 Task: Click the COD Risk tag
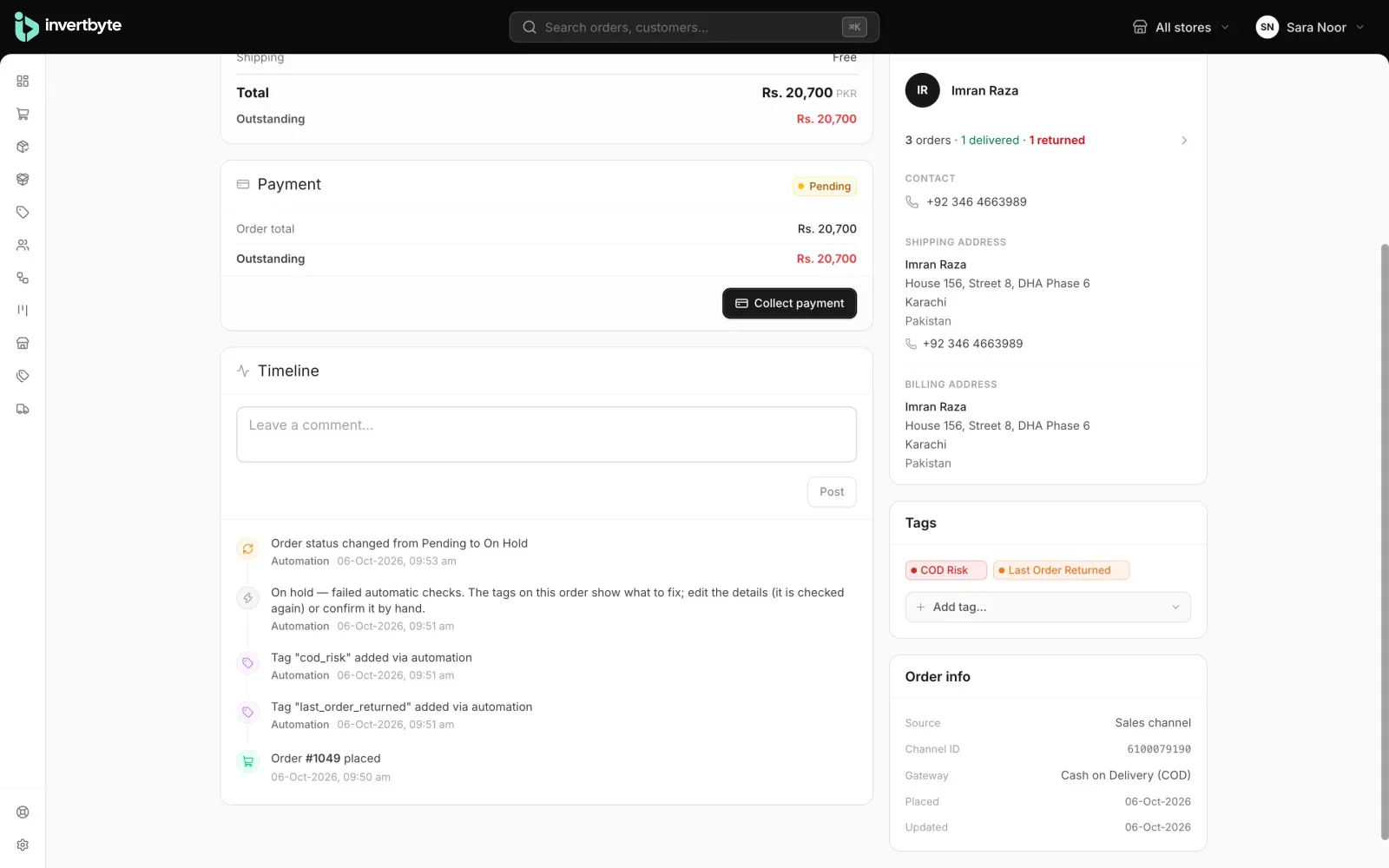(x=945, y=570)
